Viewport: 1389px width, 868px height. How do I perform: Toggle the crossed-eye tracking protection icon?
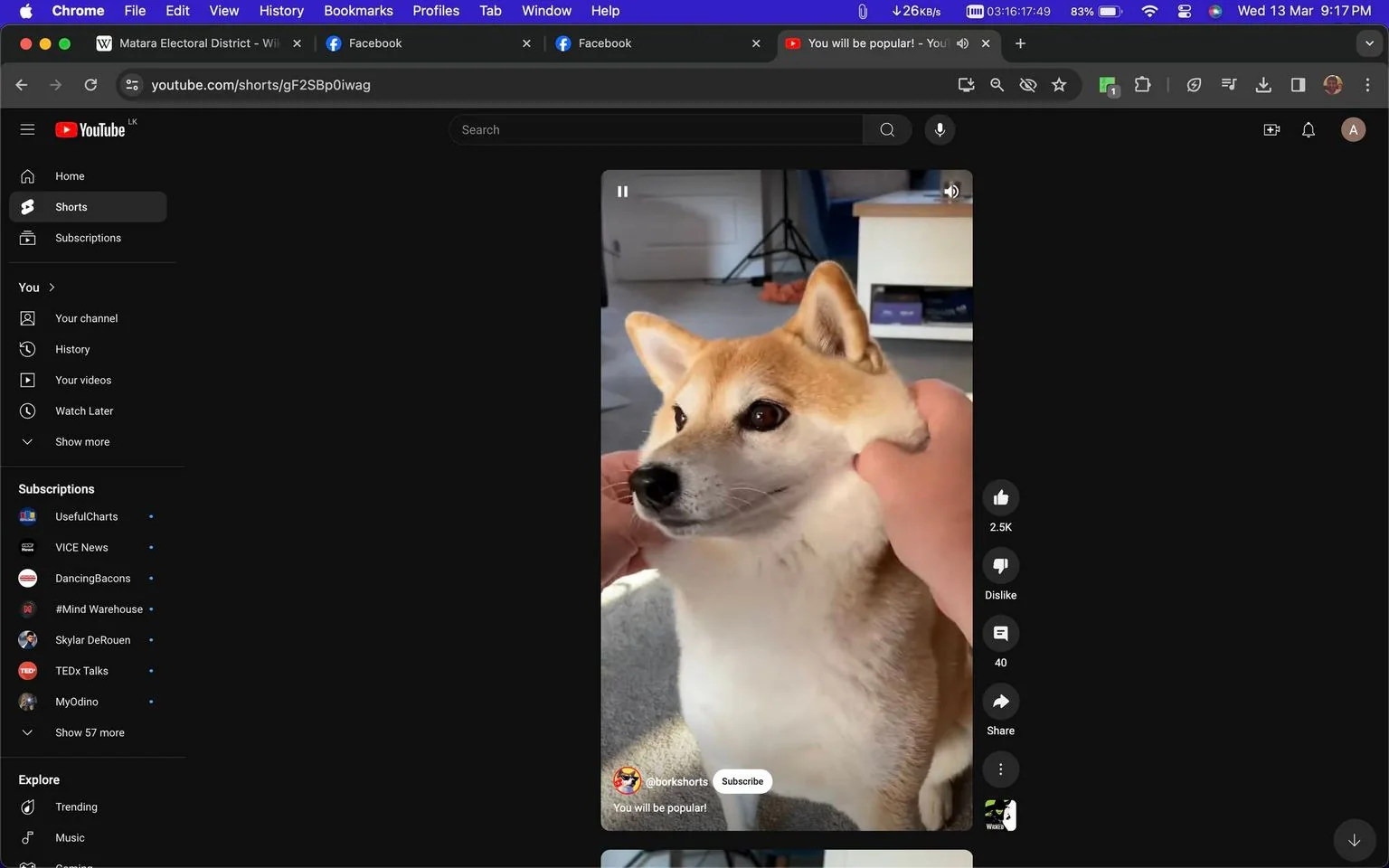tap(1027, 85)
